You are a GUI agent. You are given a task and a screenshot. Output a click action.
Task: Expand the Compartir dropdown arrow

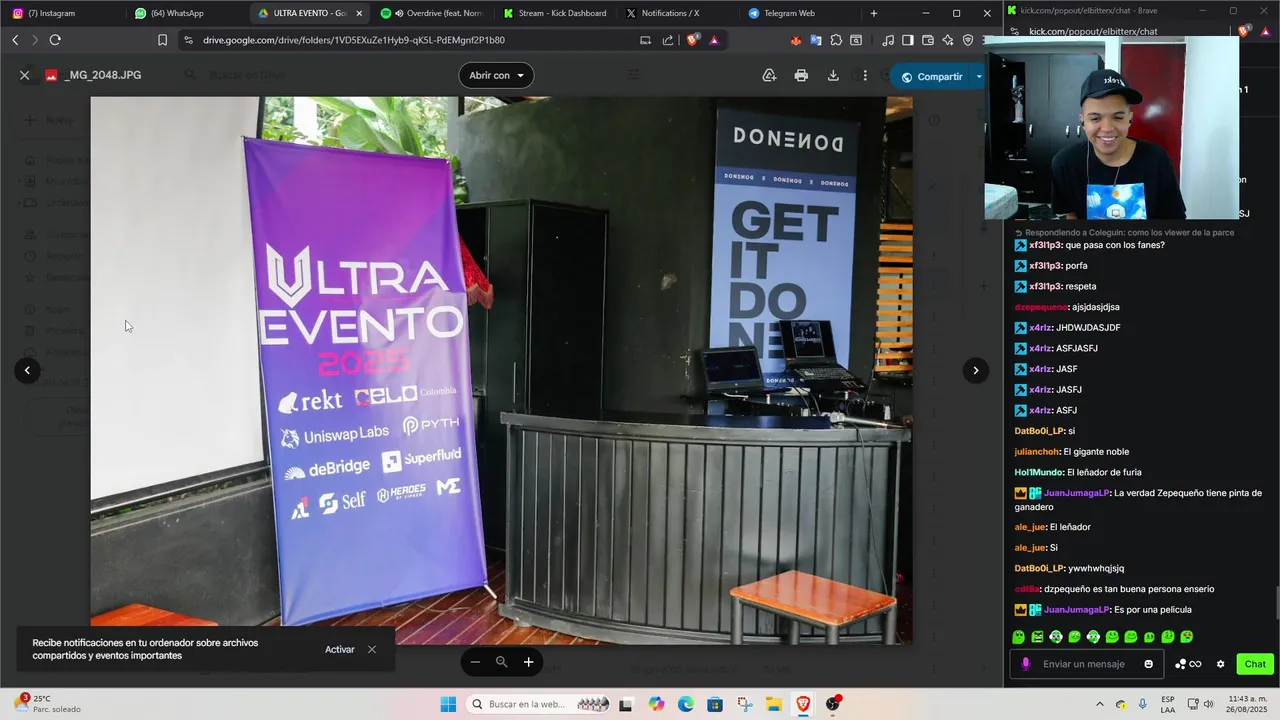(979, 76)
